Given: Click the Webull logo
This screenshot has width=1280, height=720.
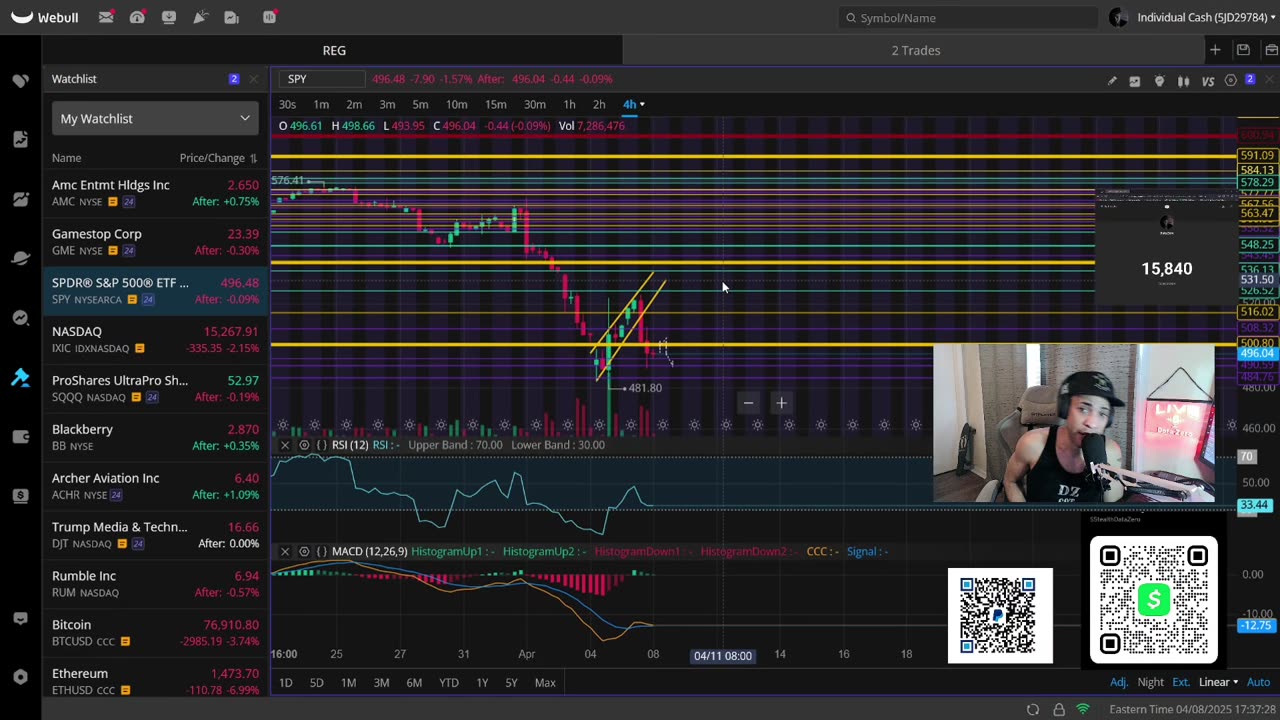Looking at the screenshot, I should coord(44,17).
